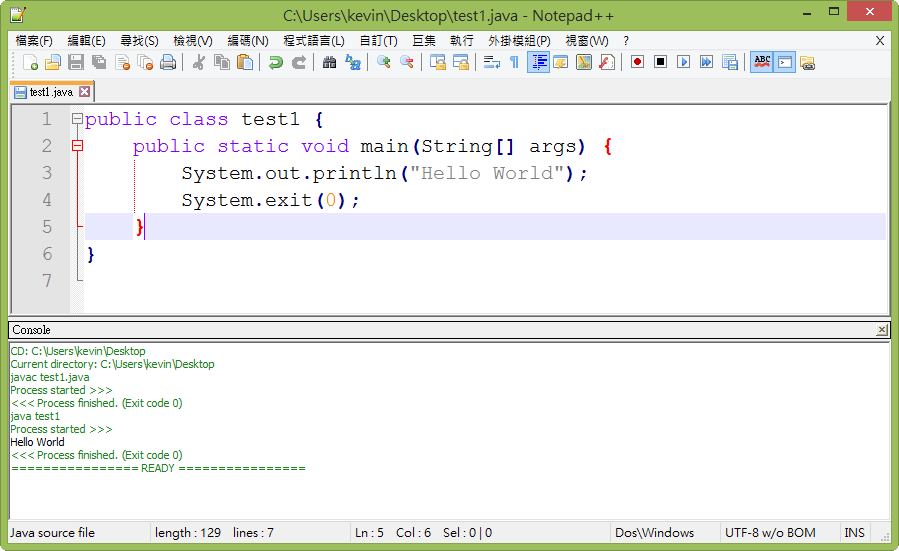Toggle show all characters (pilcrow) icon

pyautogui.click(x=514, y=62)
